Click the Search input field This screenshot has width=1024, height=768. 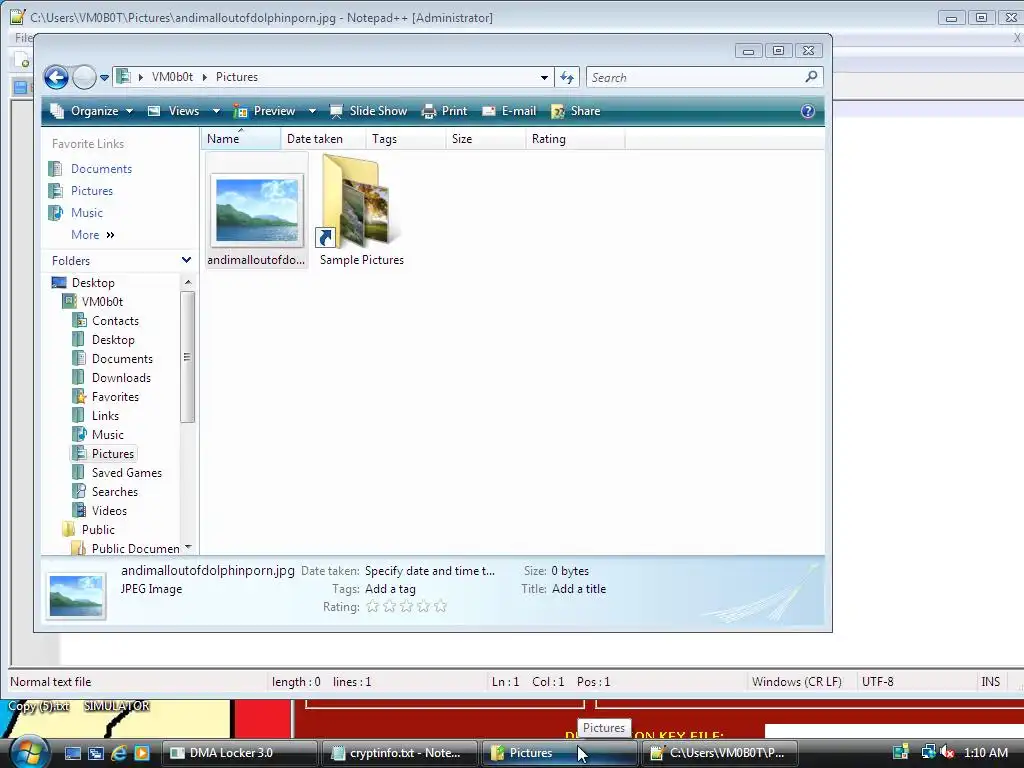tap(695, 78)
